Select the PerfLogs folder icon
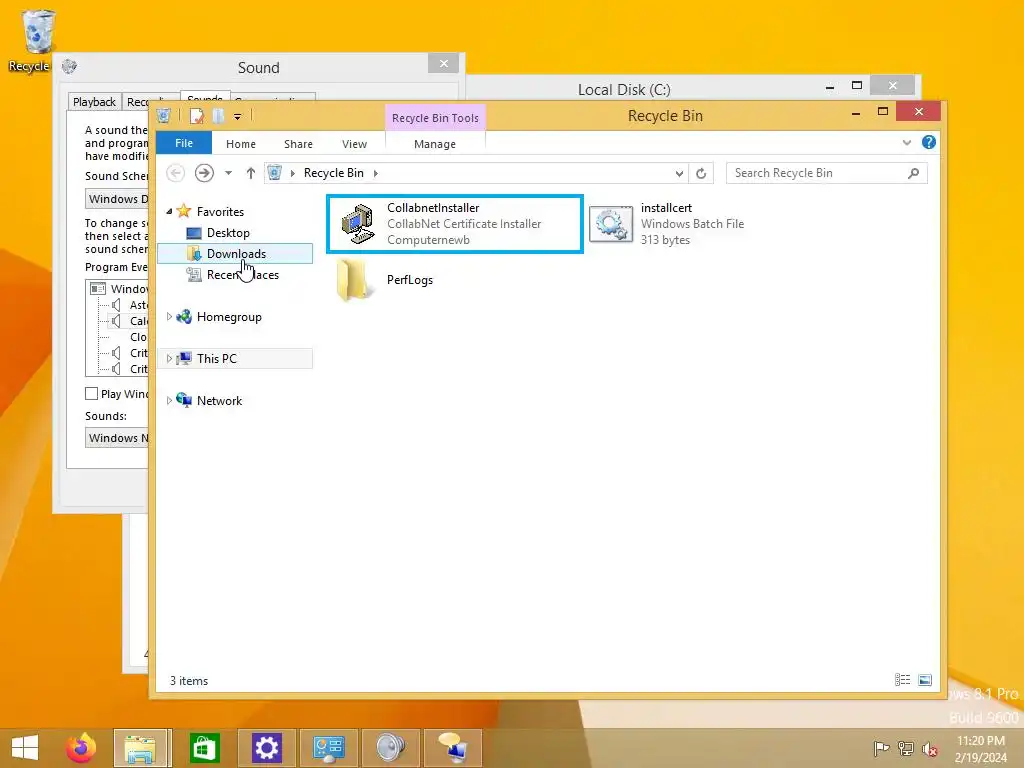The height and width of the screenshot is (768, 1024). pos(355,280)
